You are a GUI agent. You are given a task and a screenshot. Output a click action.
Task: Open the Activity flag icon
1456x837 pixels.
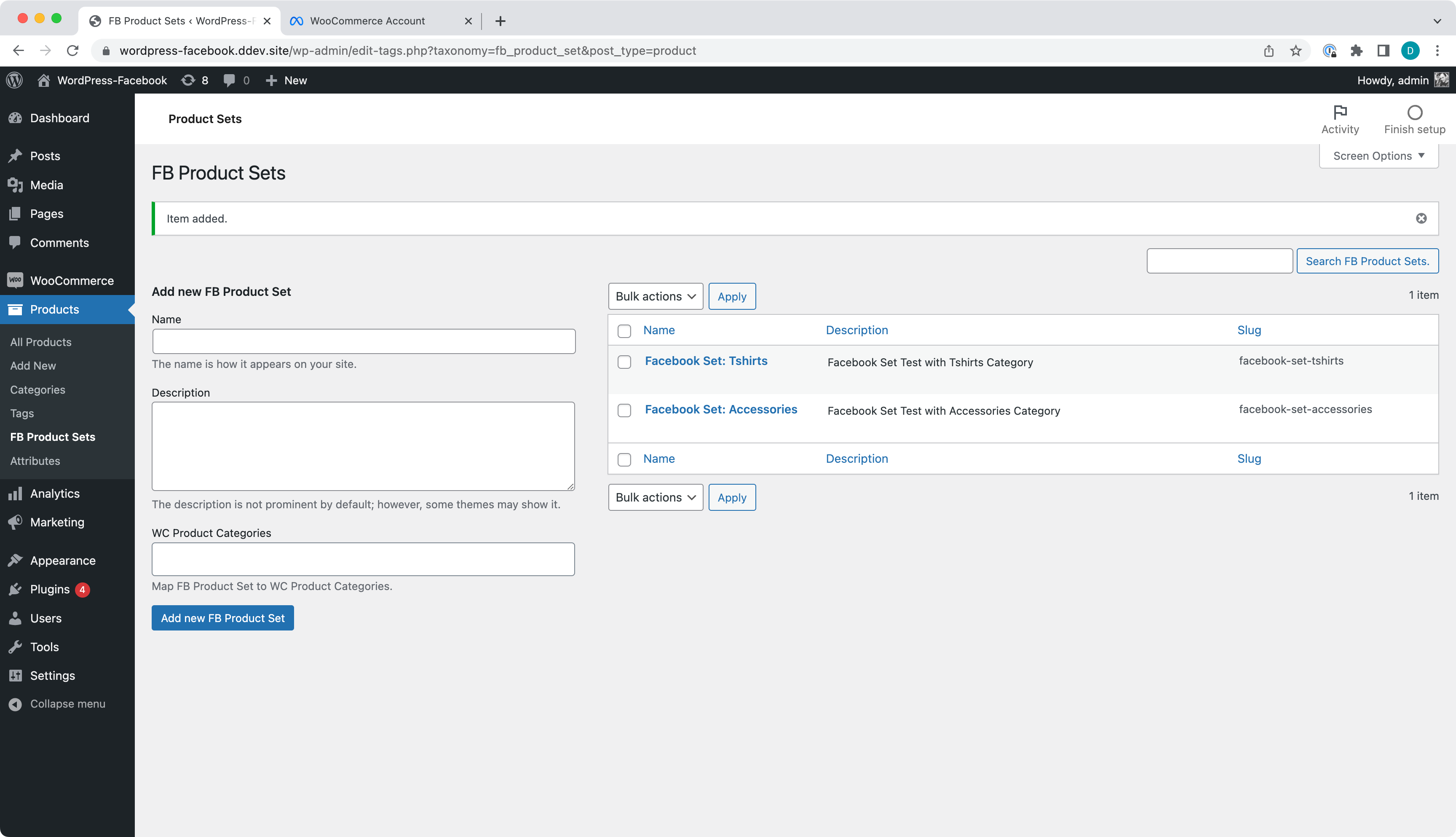coord(1340,112)
